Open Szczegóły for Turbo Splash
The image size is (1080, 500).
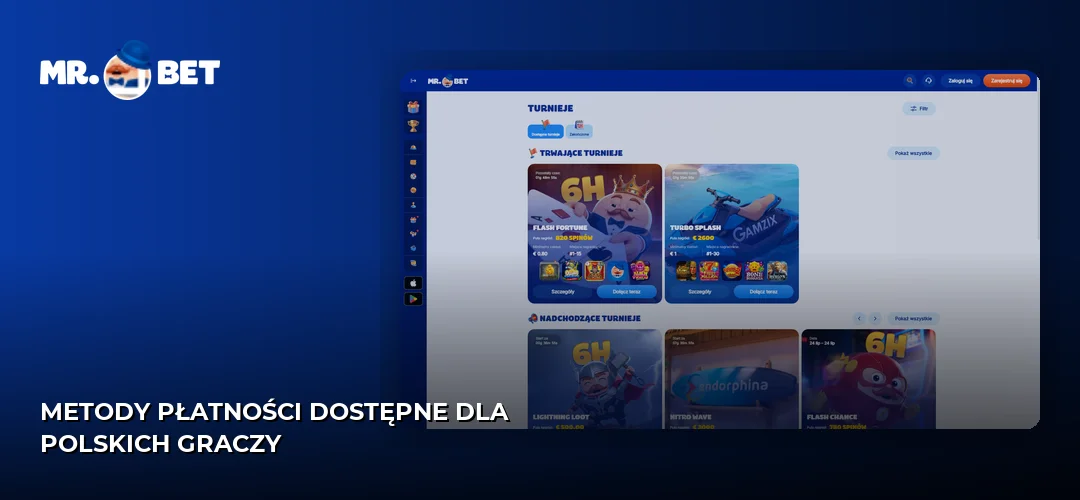point(699,291)
